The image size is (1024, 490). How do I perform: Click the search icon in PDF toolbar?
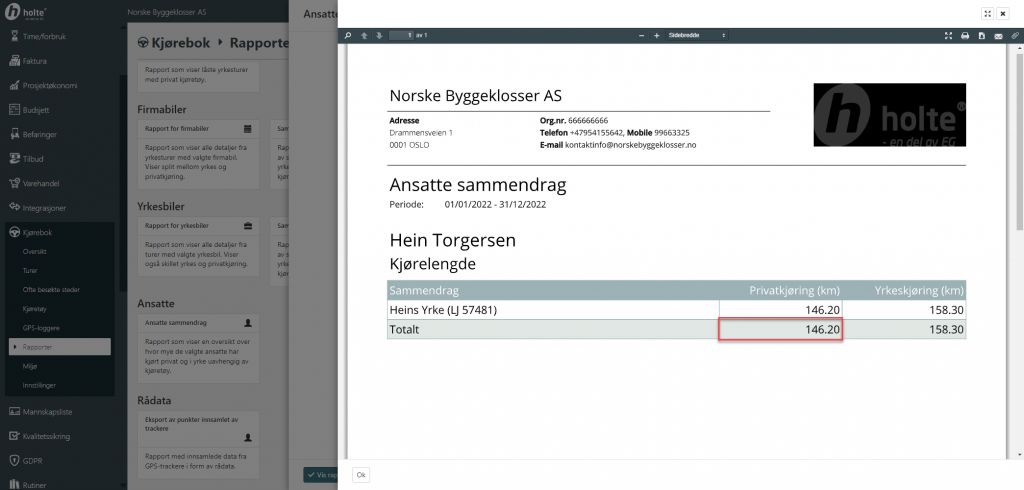click(349, 35)
